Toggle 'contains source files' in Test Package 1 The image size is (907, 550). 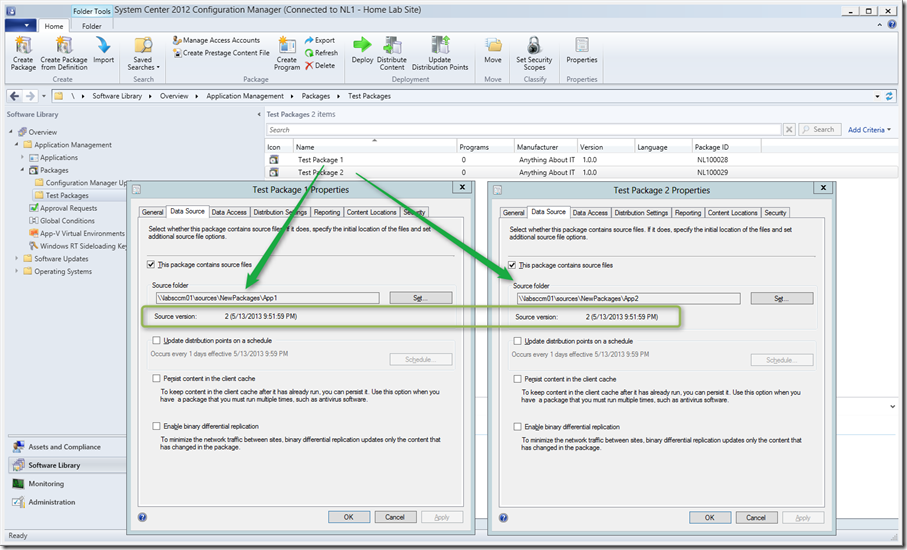[151, 264]
